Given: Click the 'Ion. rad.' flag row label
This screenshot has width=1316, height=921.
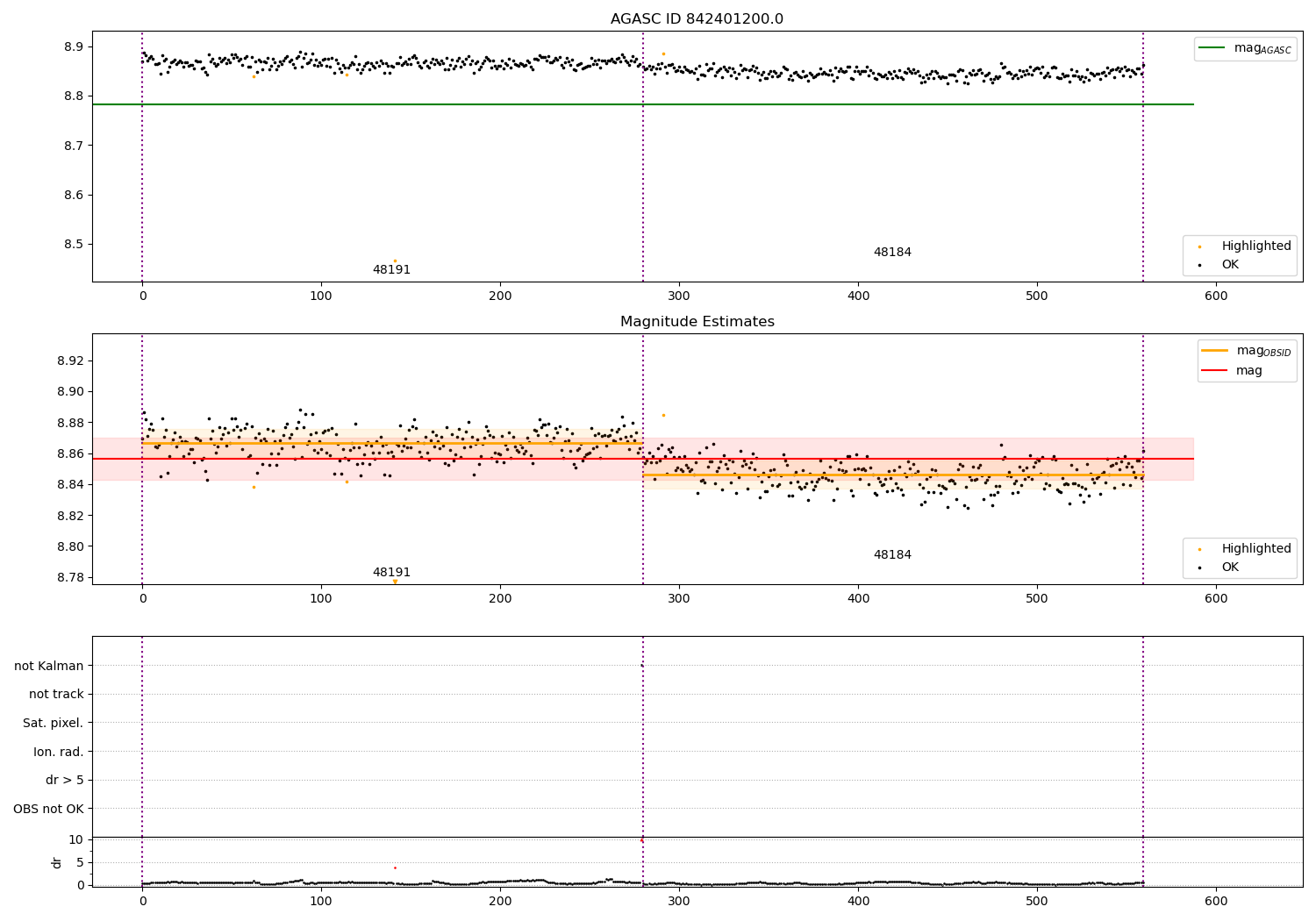Looking at the screenshot, I should pos(59,752).
